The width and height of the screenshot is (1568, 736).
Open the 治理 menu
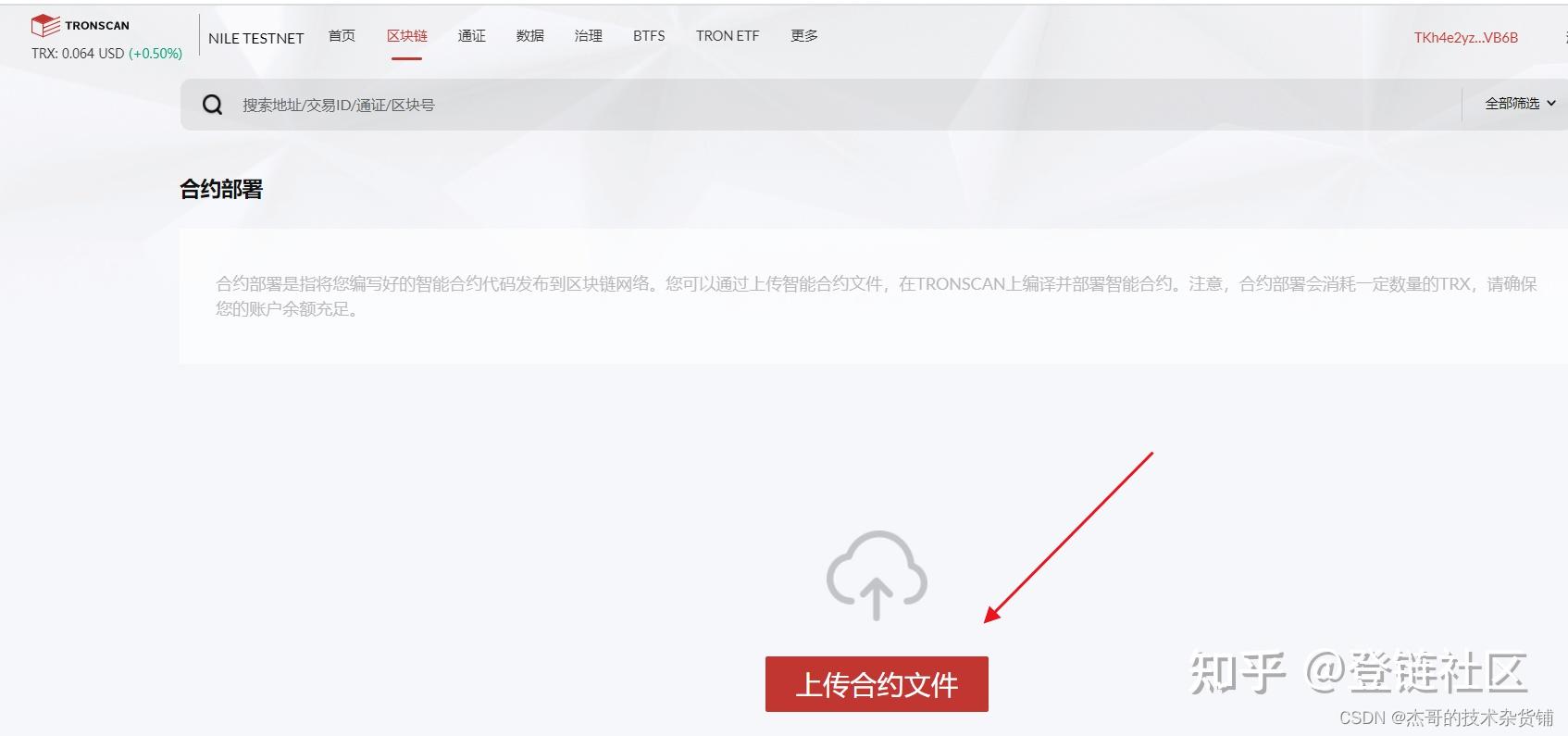click(x=589, y=36)
